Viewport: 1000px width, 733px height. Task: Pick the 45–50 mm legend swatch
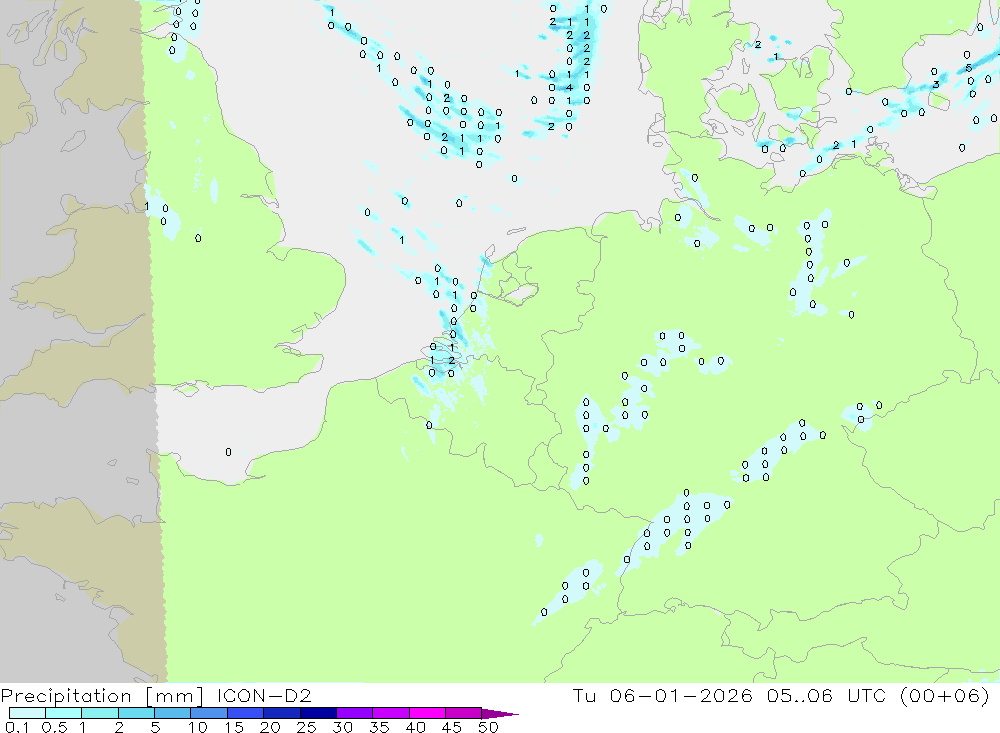tap(464, 713)
